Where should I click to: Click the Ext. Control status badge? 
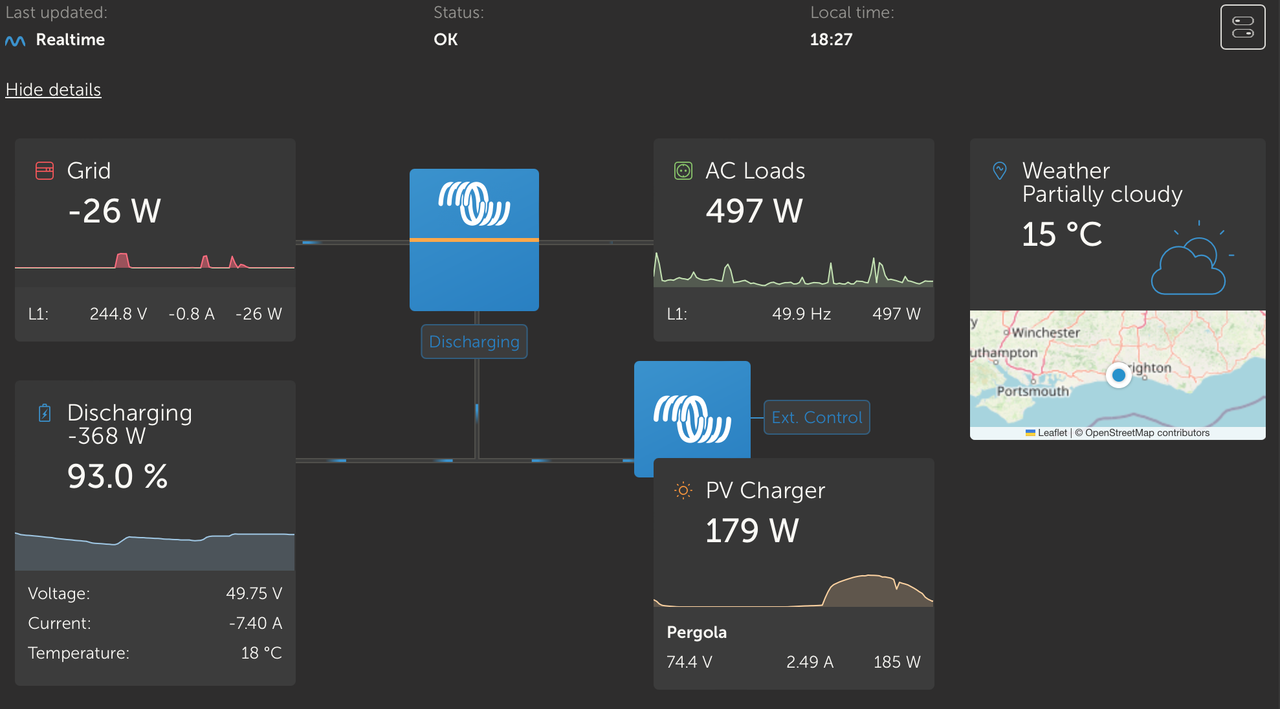pos(817,418)
